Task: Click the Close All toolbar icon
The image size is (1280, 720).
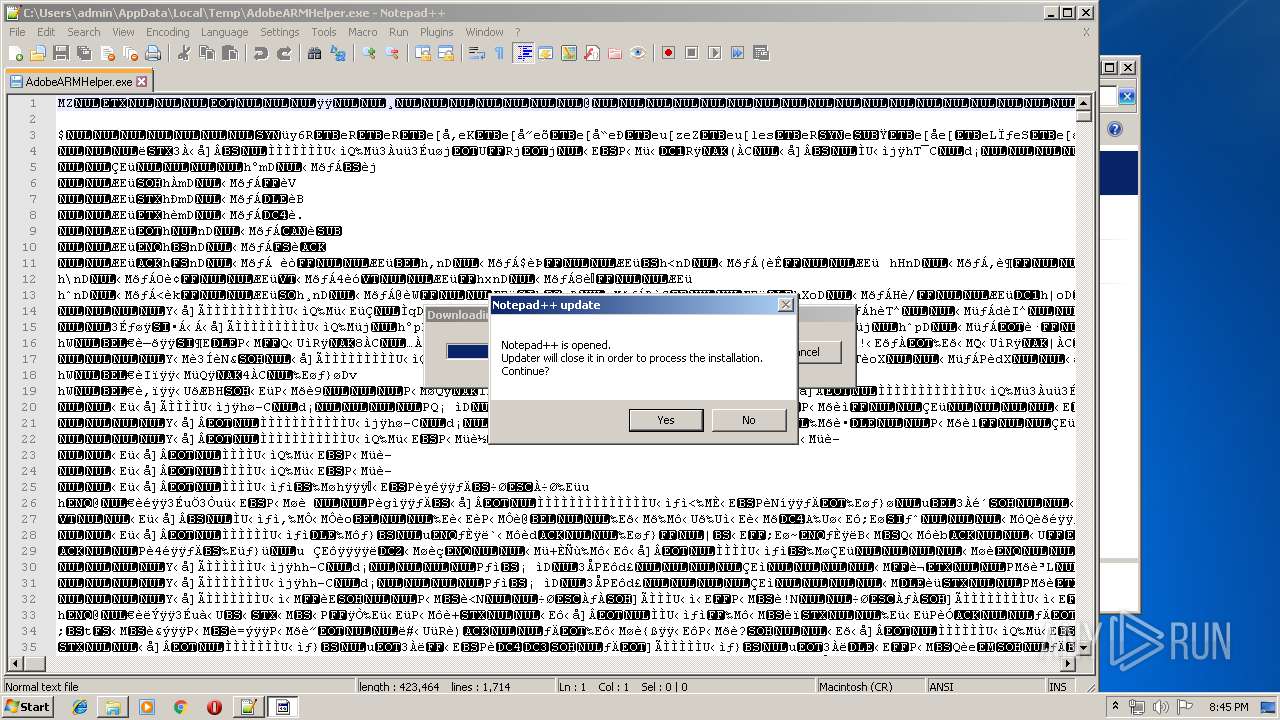Action: coord(130,53)
